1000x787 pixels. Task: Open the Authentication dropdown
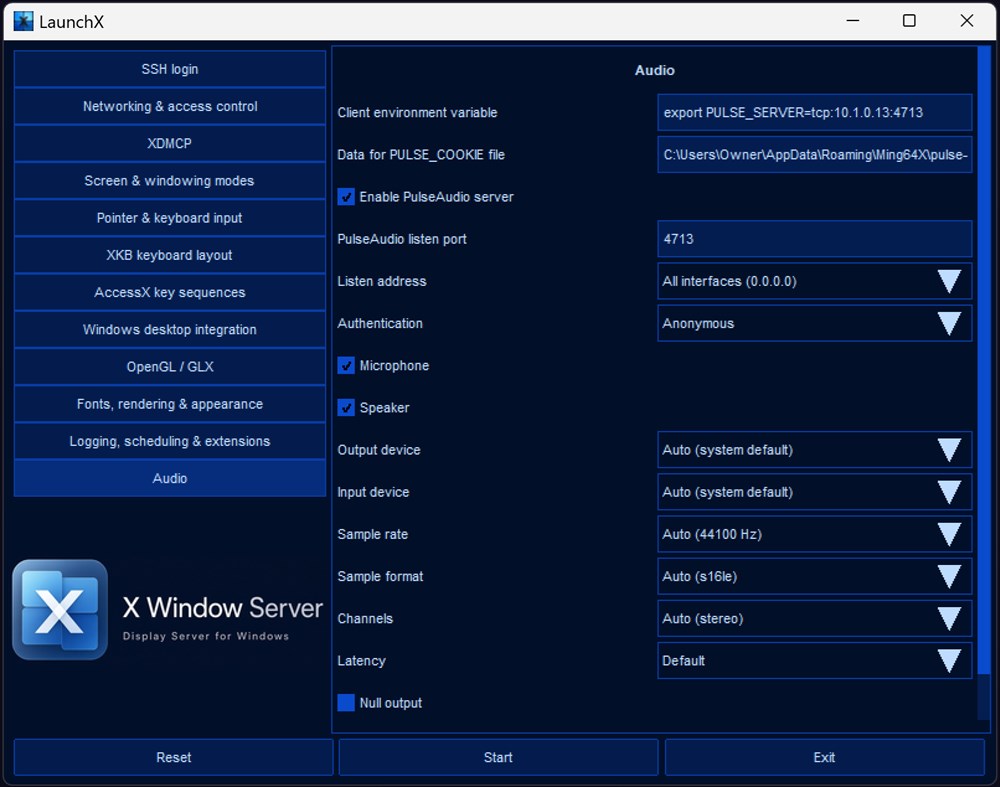(x=814, y=323)
